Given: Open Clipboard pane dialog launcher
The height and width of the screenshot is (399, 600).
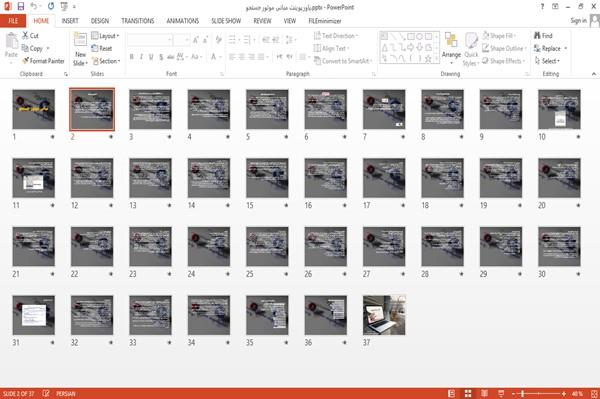Looking at the screenshot, I should (x=66, y=74).
